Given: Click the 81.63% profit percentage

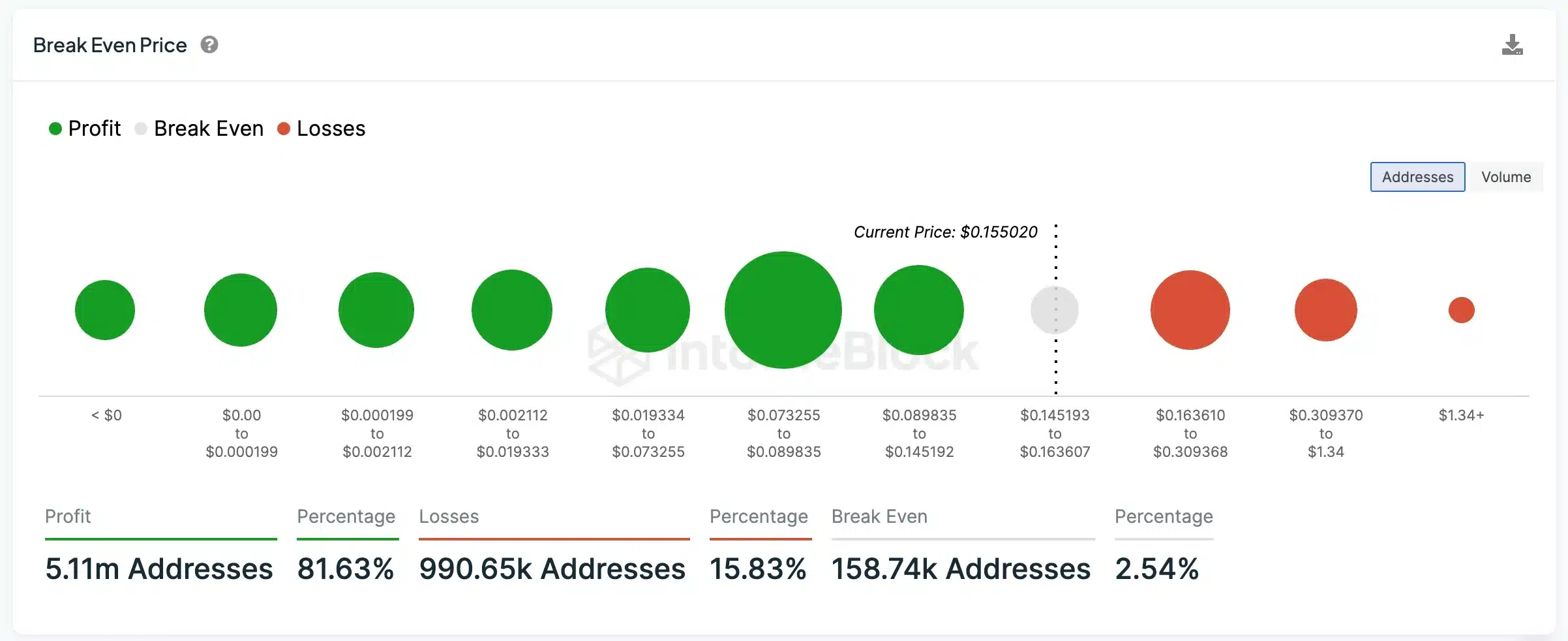Looking at the screenshot, I should (x=346, y=569).
